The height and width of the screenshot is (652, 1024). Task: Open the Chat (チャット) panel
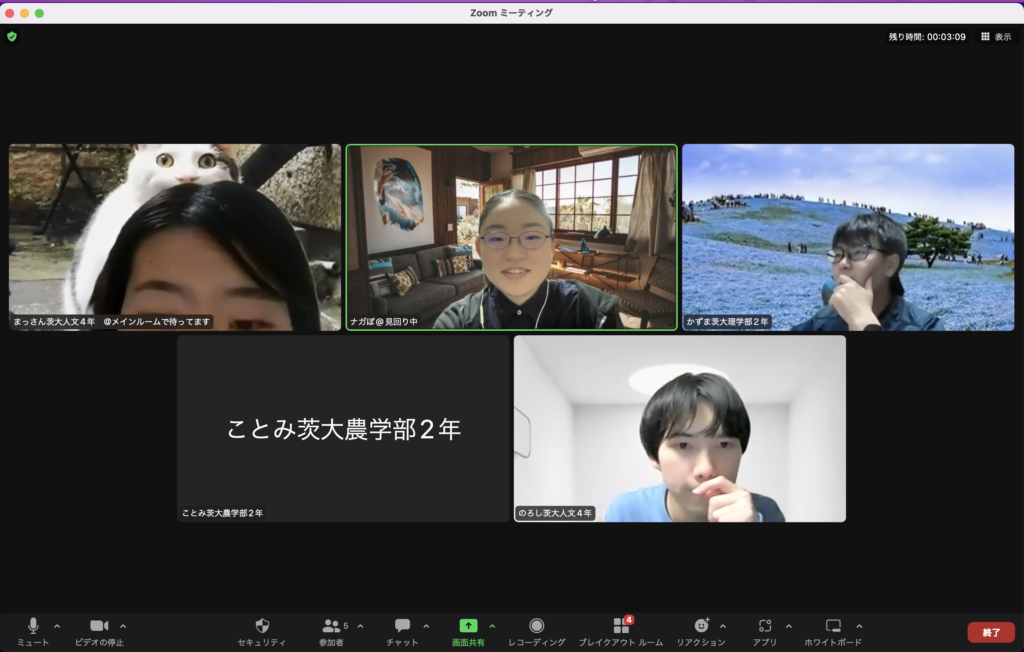tap(402, 626)
